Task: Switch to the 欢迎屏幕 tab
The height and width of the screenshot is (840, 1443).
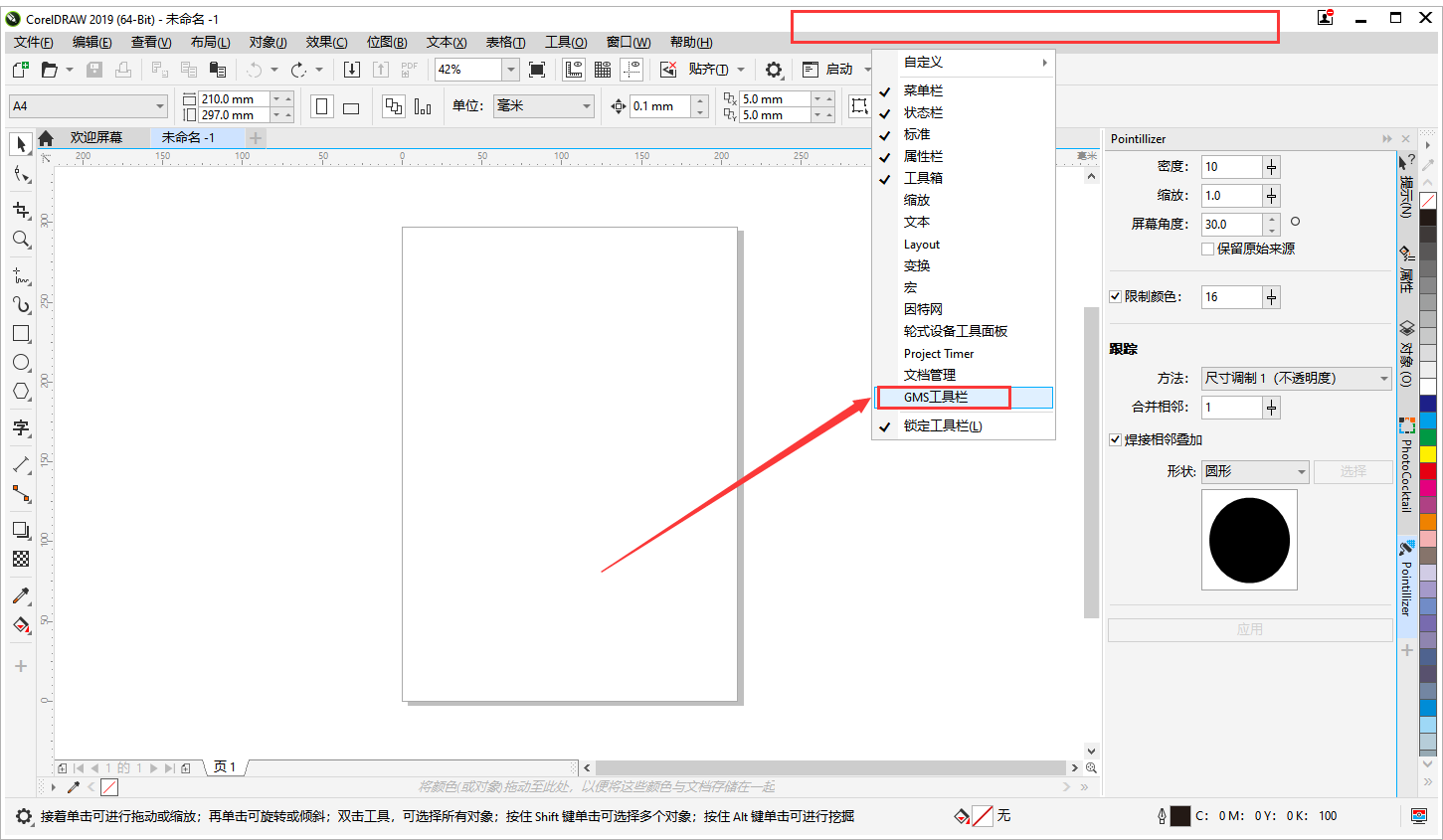Action: (x=95, y=138)
